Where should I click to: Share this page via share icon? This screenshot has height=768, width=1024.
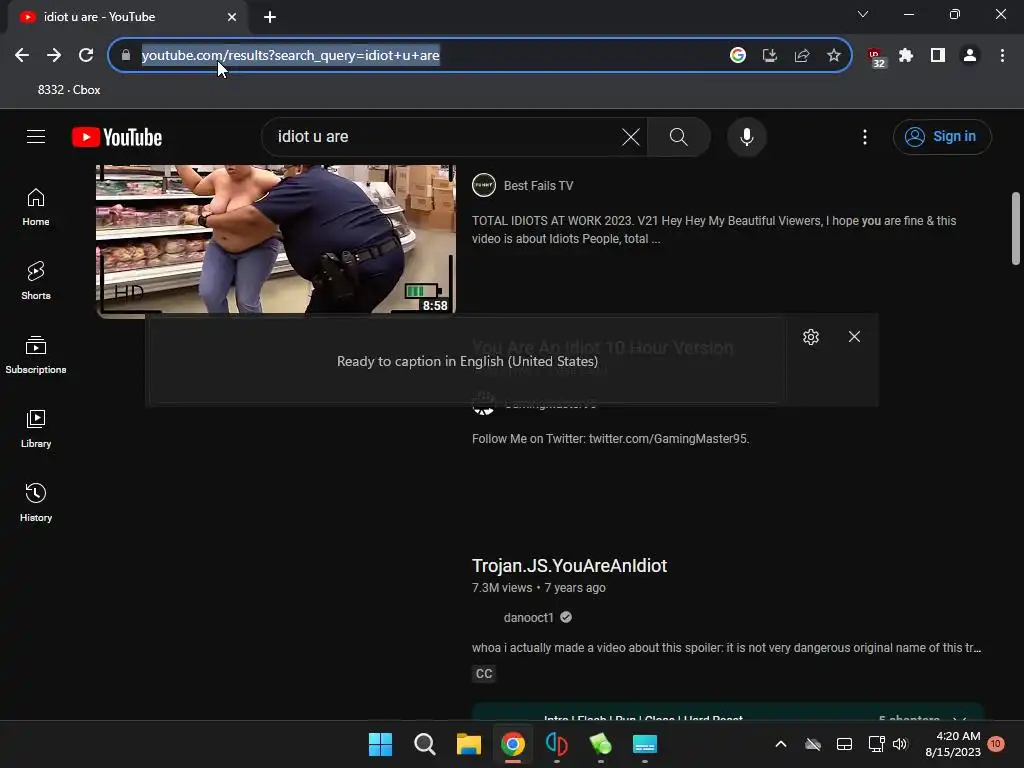click(802, 56)
